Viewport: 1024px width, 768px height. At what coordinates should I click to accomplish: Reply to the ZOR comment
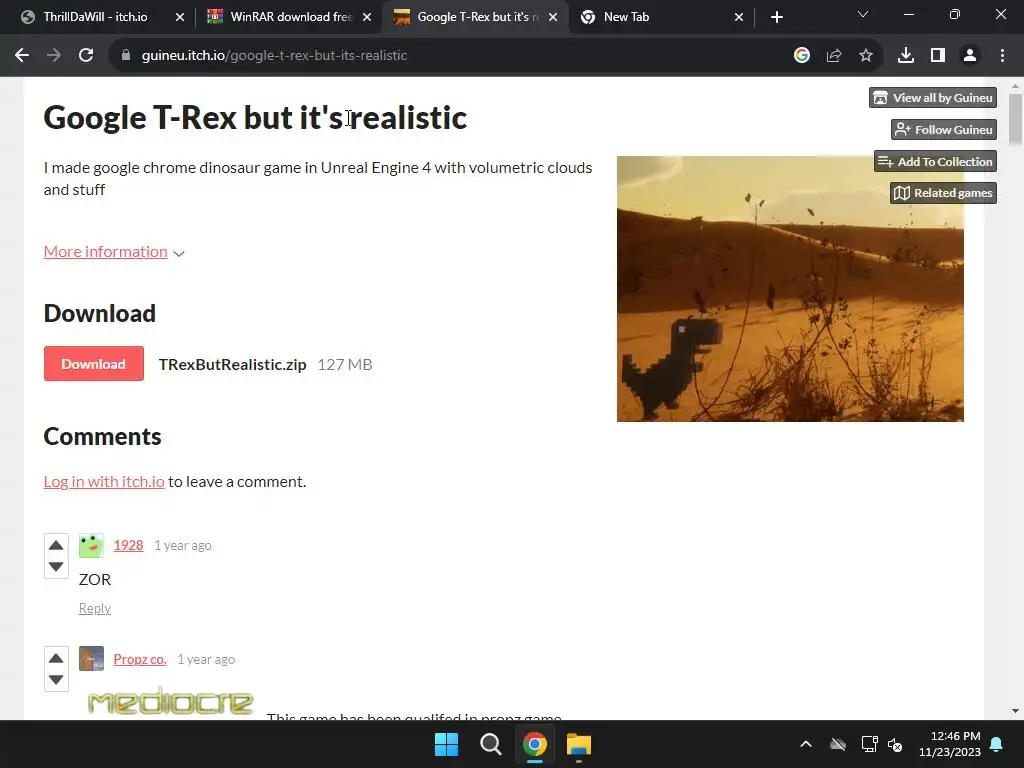click(95, 609)
